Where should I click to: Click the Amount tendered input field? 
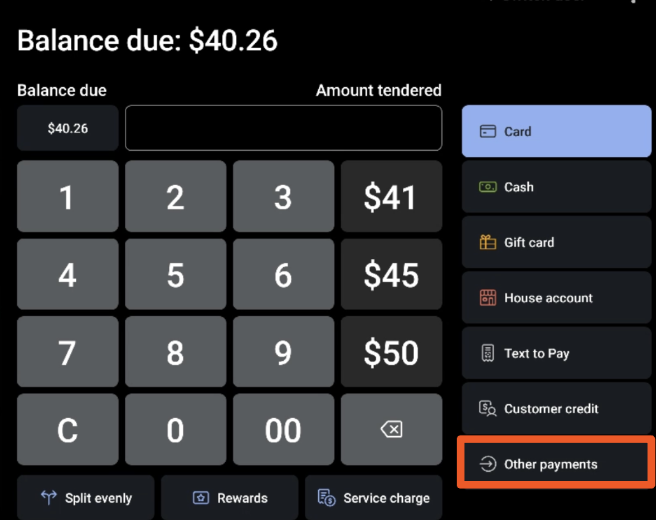point(283,128)
